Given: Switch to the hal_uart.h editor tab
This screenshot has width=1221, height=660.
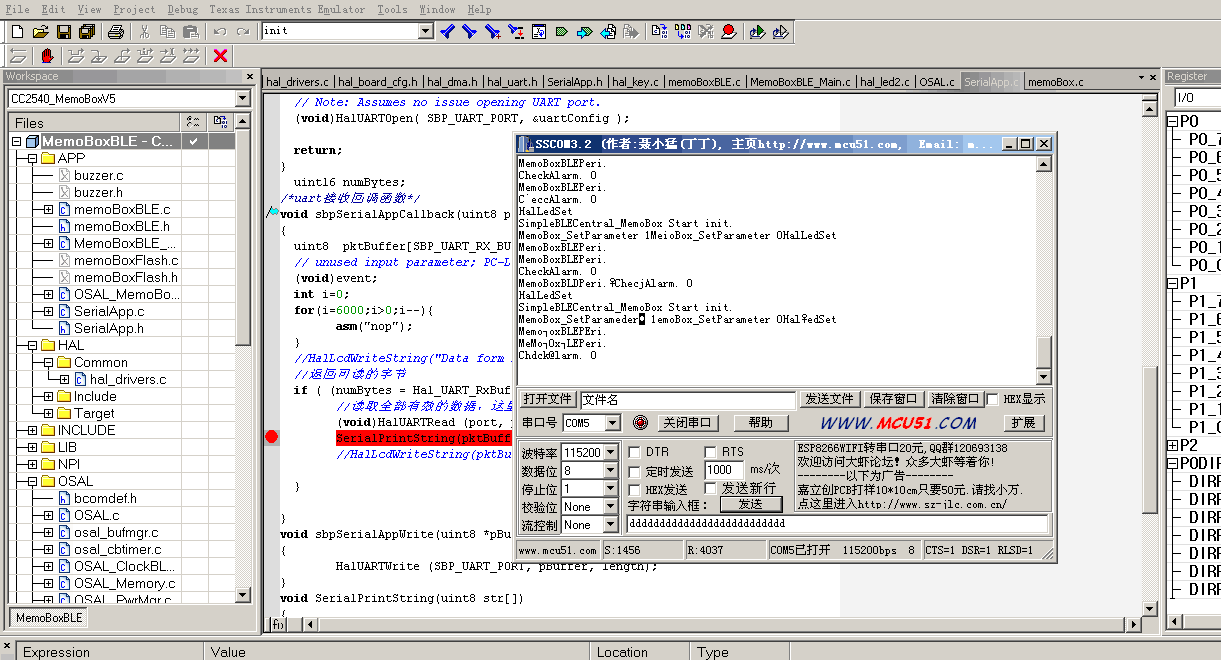Looking at the screenshot, I should pos(514,82).
